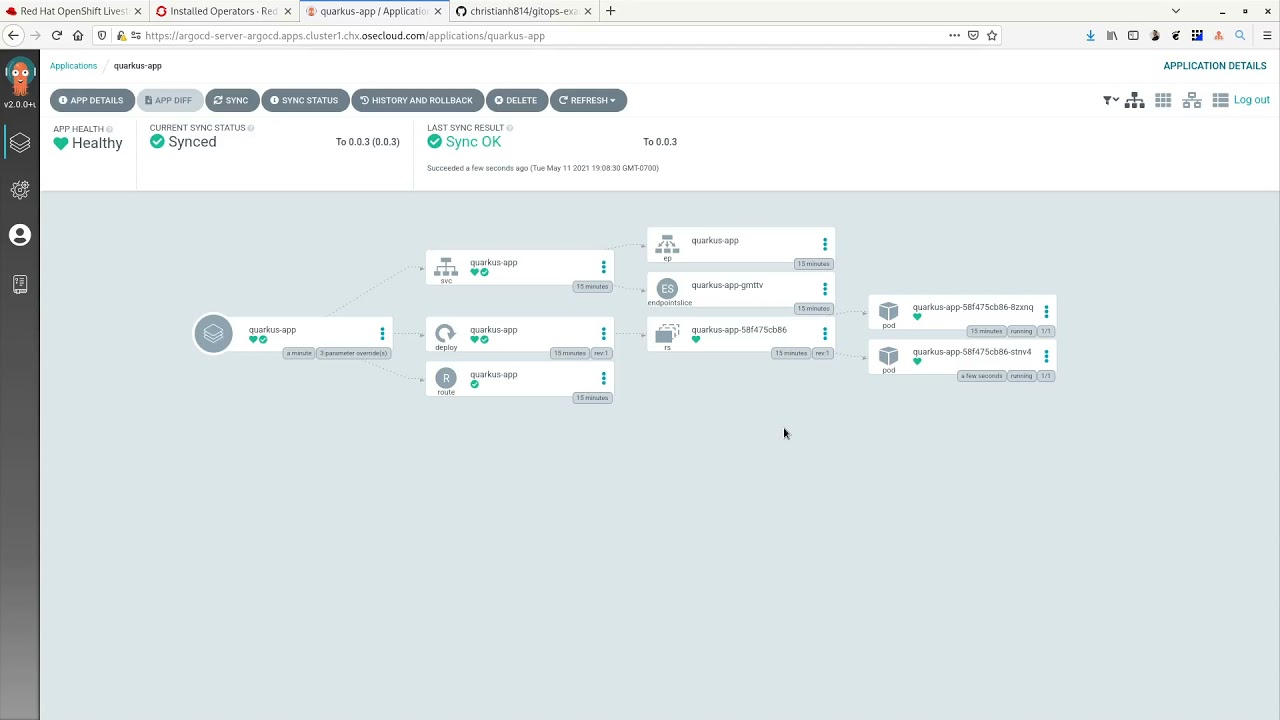
Task: Reload the page in browser
Action: (56, 36)
